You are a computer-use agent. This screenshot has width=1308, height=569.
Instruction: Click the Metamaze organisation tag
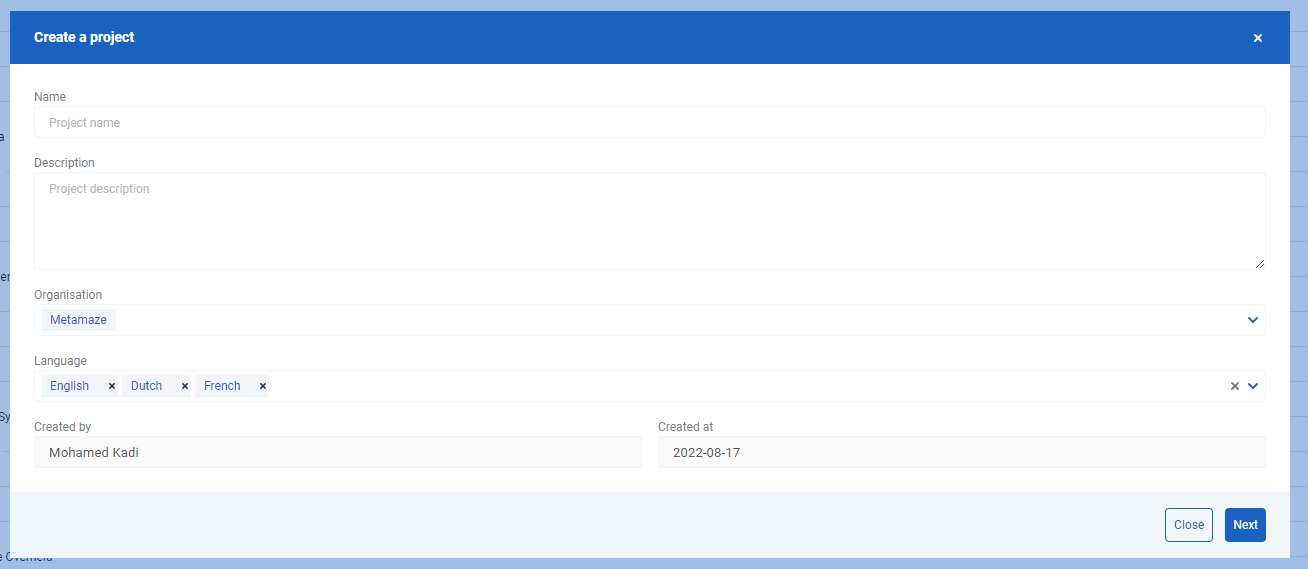click(x=78, y=320)
